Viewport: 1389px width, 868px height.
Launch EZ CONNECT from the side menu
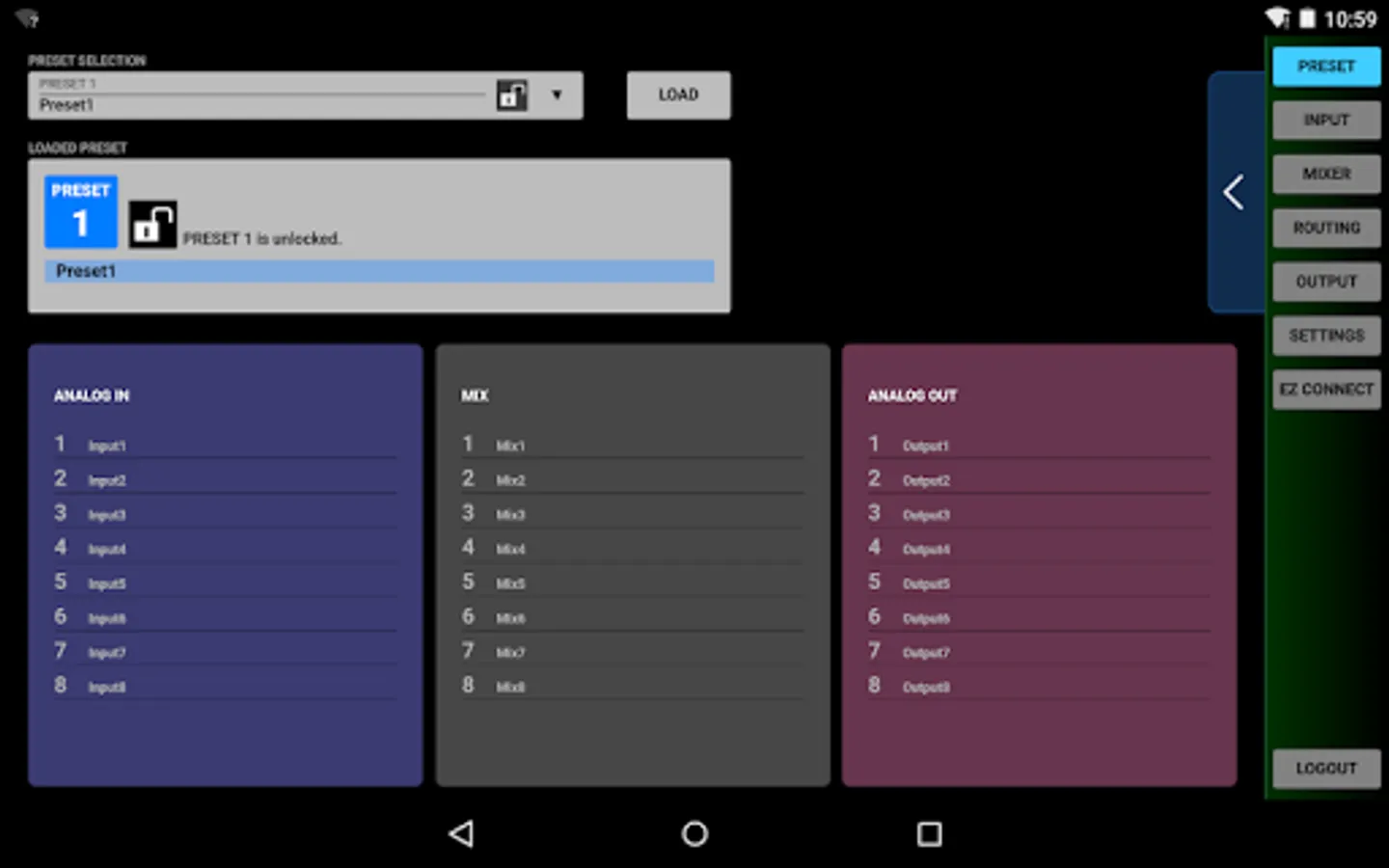(x=1326, y=390)
